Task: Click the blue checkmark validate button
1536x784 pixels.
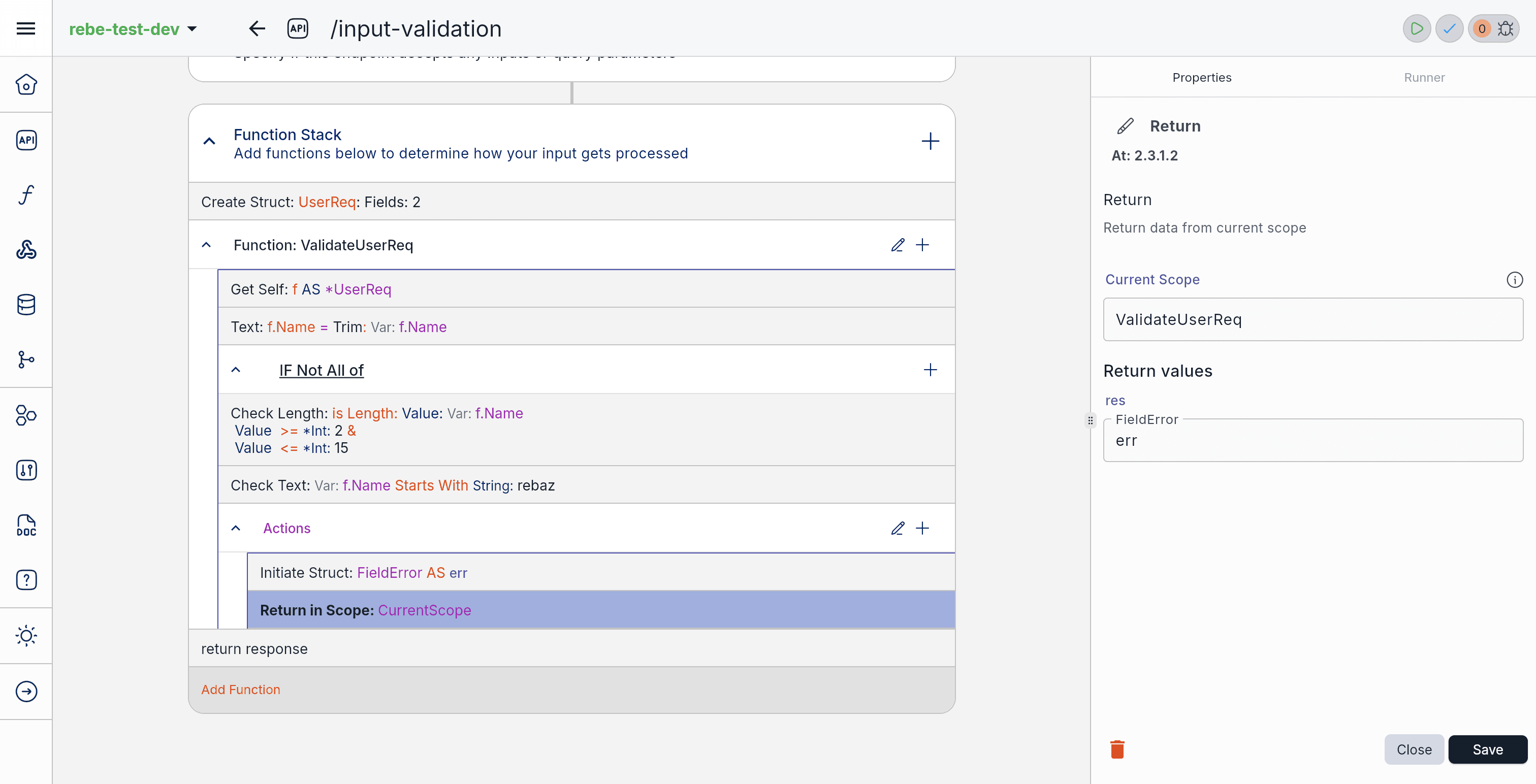Action: [1450, 28]
